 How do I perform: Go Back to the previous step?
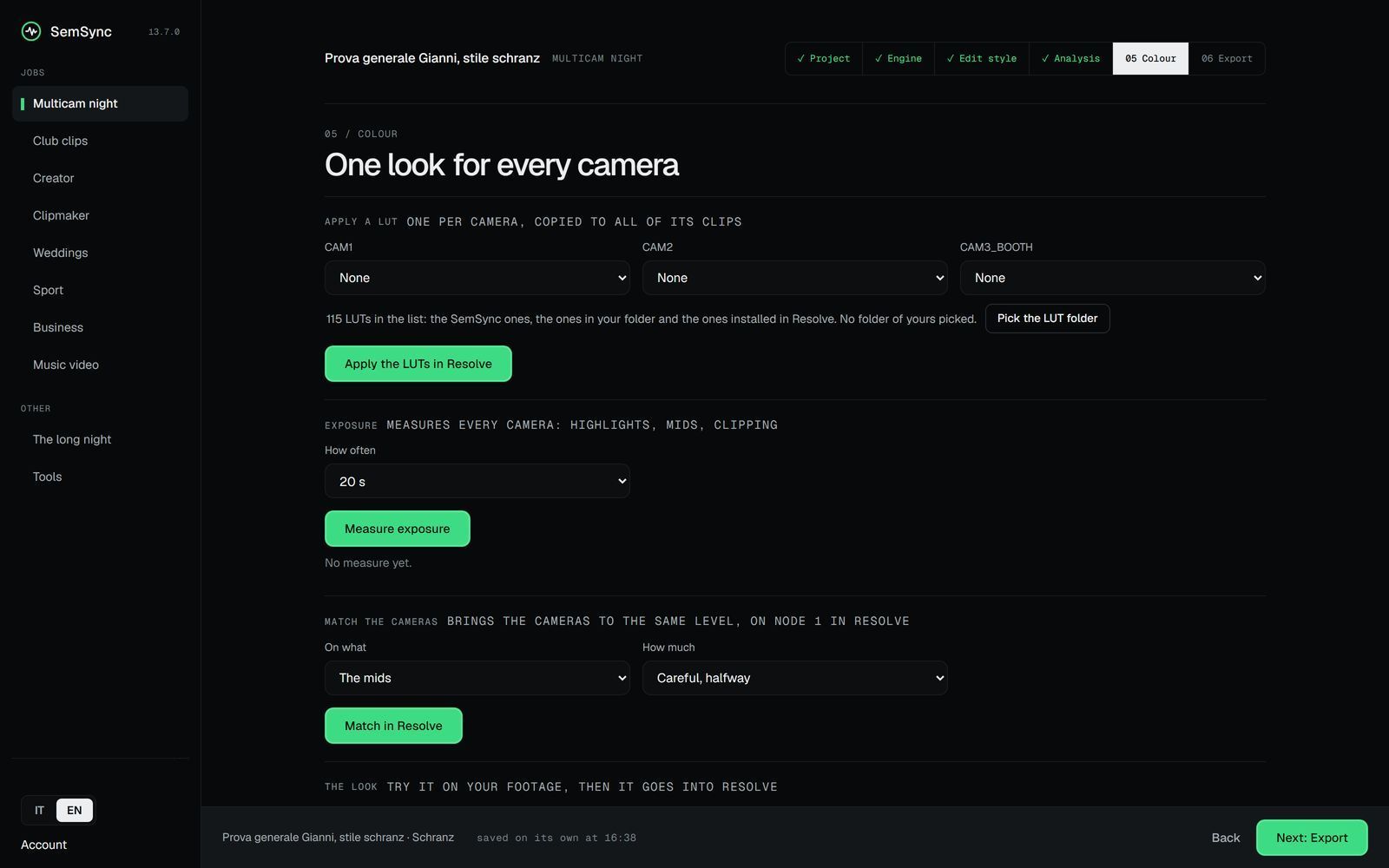pos(1226,838)
